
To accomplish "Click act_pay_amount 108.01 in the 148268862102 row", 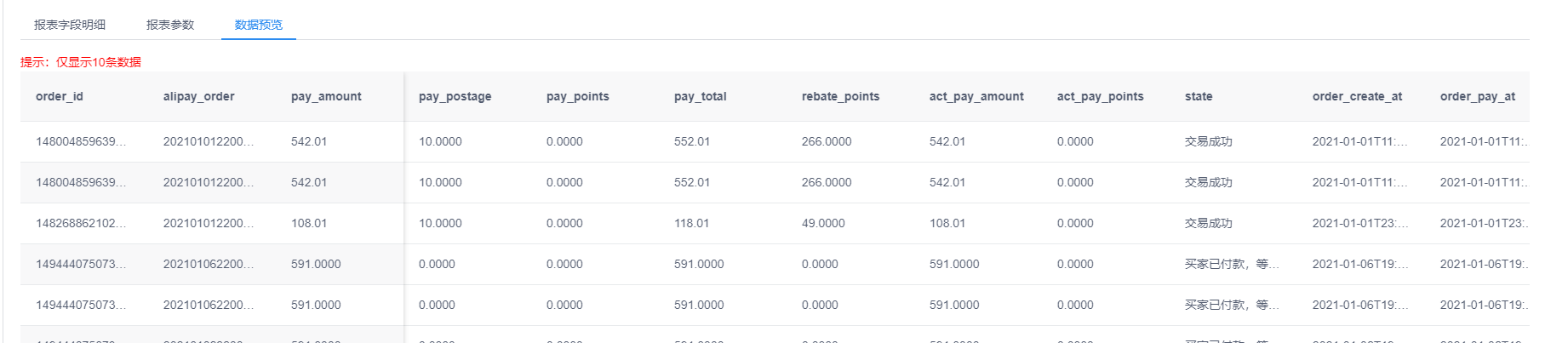I will click(947, 223).
